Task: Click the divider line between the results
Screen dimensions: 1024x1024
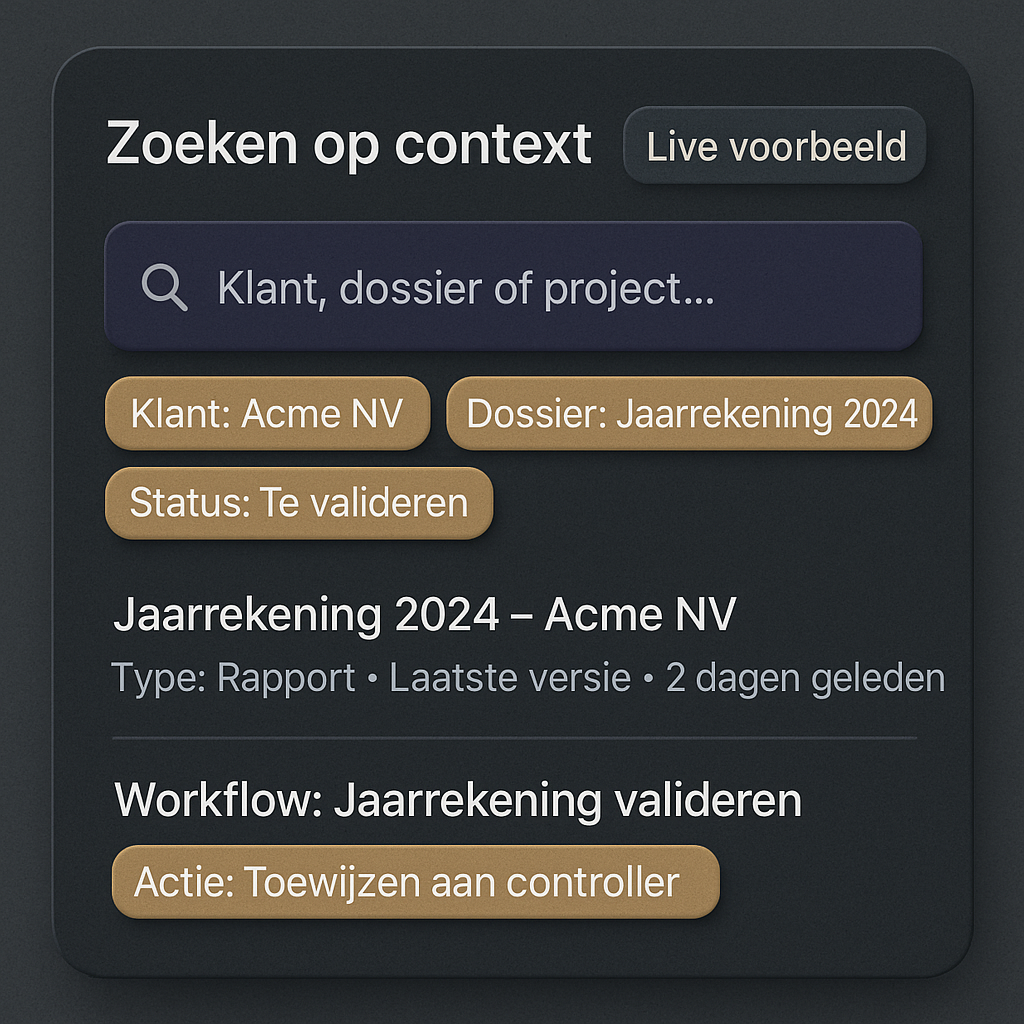Action: [514, 738]
